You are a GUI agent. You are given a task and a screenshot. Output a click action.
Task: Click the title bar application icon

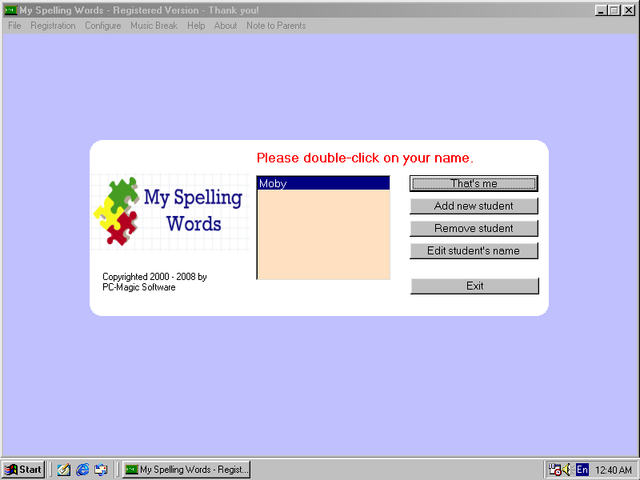[11, 10]
